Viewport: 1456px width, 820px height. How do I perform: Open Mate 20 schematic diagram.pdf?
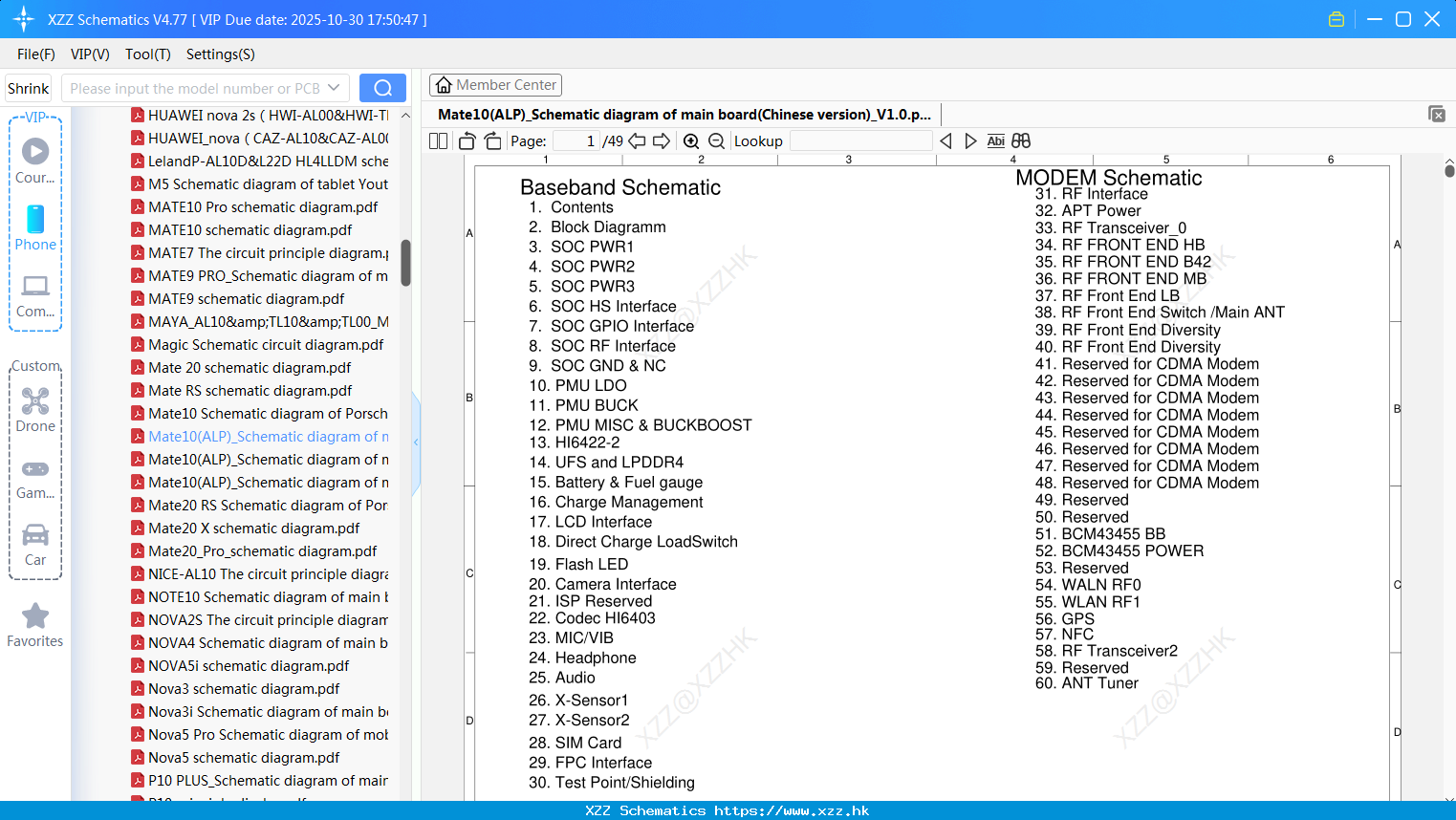tap(241, 367)
